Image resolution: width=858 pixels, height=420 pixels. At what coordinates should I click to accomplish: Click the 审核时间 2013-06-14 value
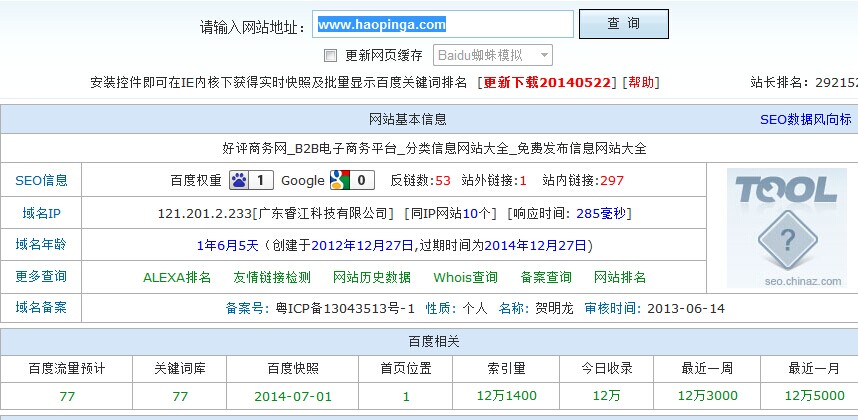pos(686,308)
